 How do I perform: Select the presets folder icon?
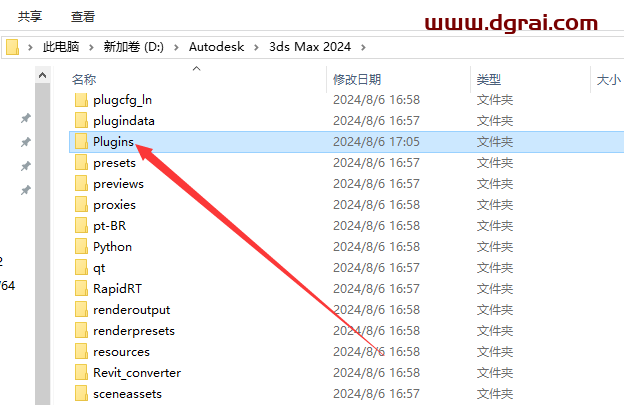(81, 163)
